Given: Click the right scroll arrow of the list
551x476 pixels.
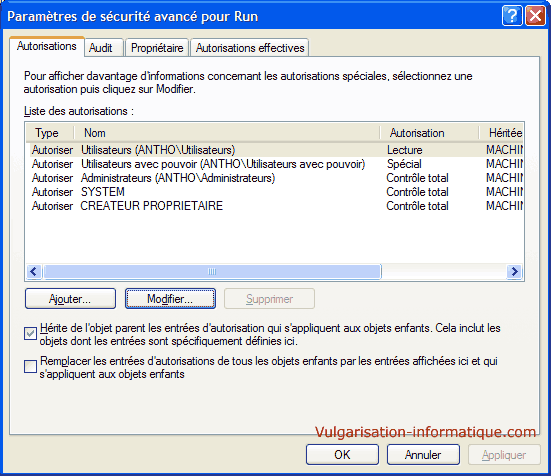Looking at the screenshot, I should pos(514,272).
